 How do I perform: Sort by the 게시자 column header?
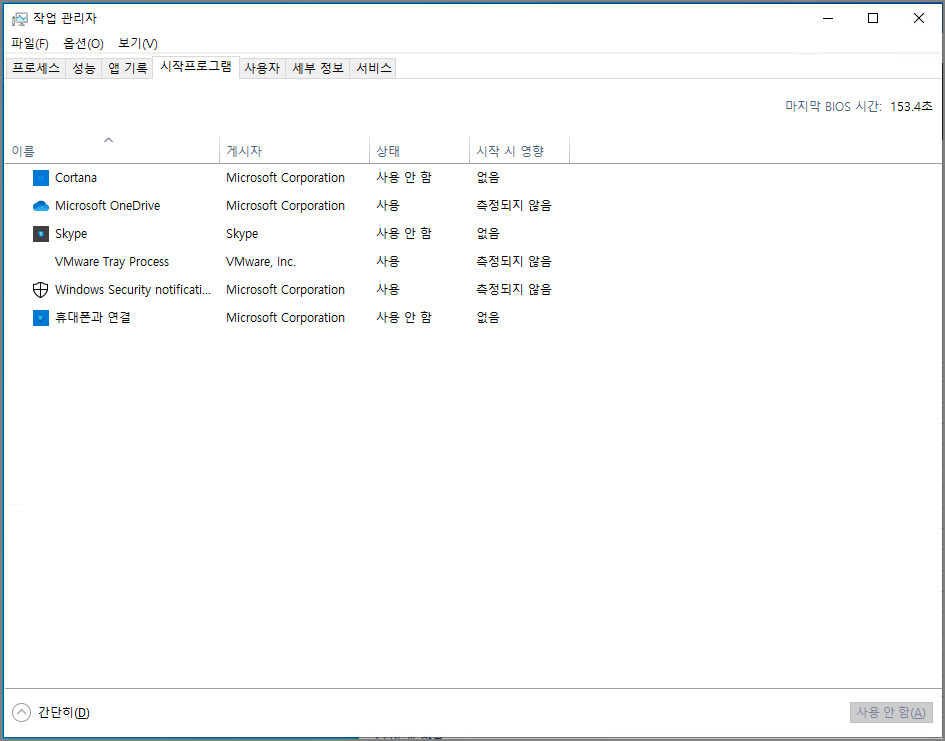[x=295, y=151]
